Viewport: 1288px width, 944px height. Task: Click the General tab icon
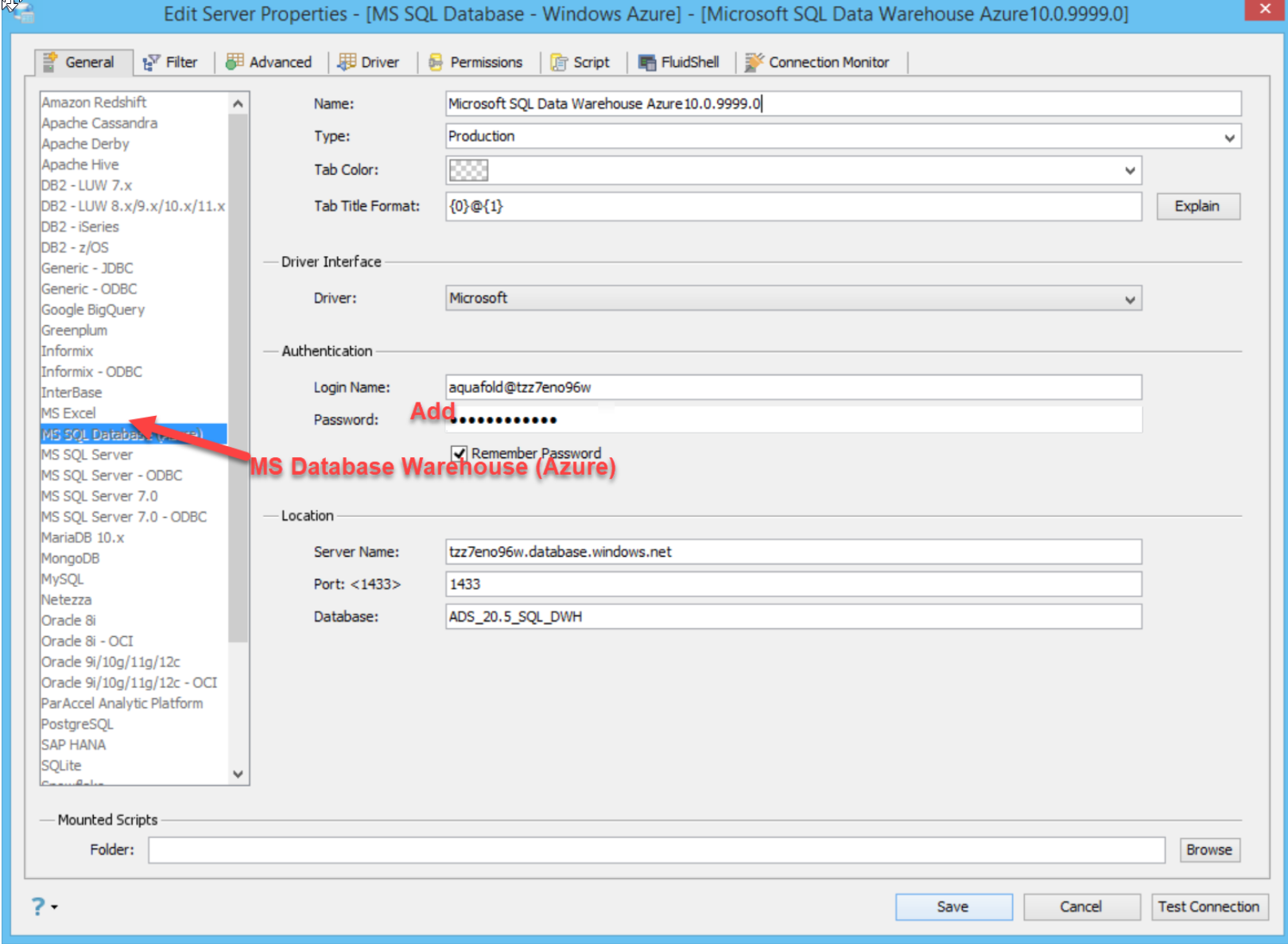[50, 61]
